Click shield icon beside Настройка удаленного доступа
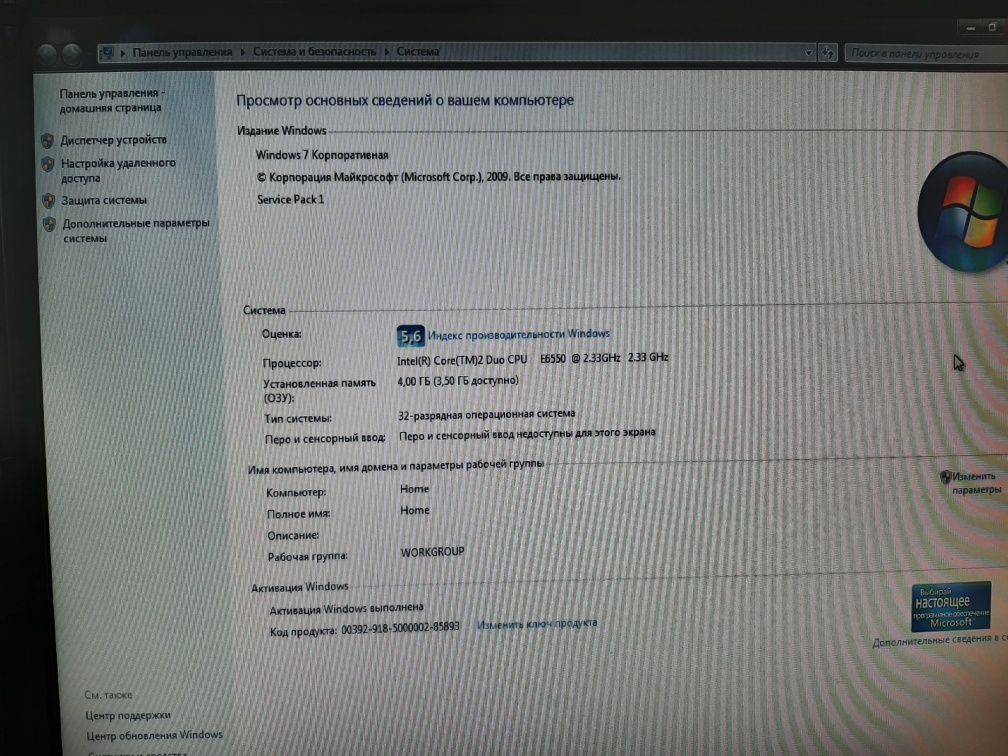The image size is (1008, 756). coord(48,164)
